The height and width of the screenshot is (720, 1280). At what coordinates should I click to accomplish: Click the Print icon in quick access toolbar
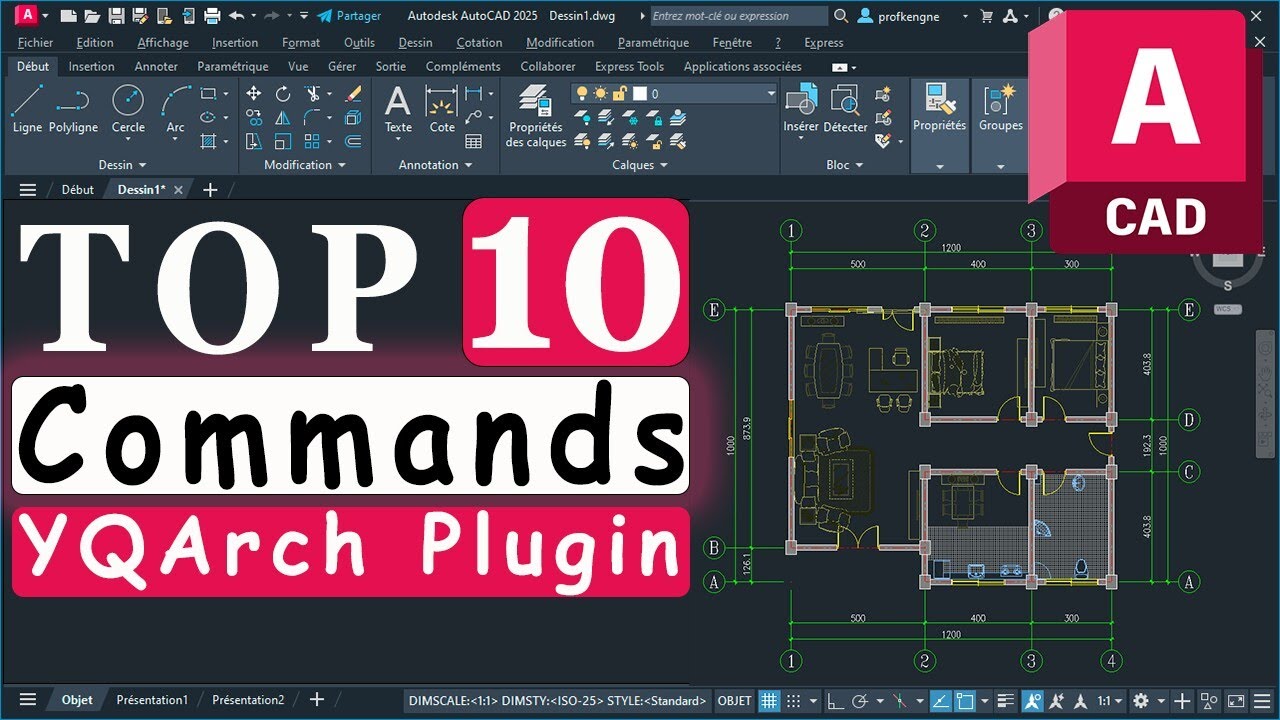[x=211, y=16]
